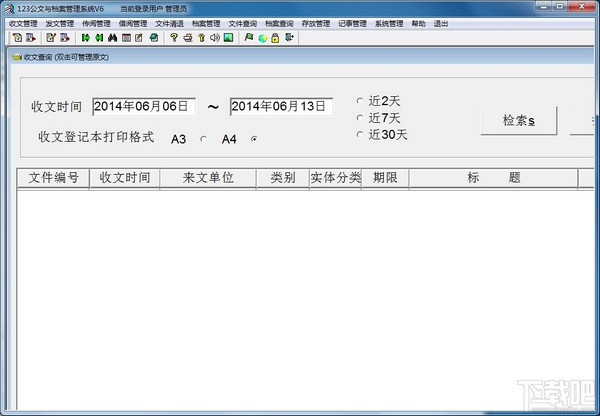This screenshot has width=600, height=416.
Task: Click the 标题 column header
Action: 493,178
